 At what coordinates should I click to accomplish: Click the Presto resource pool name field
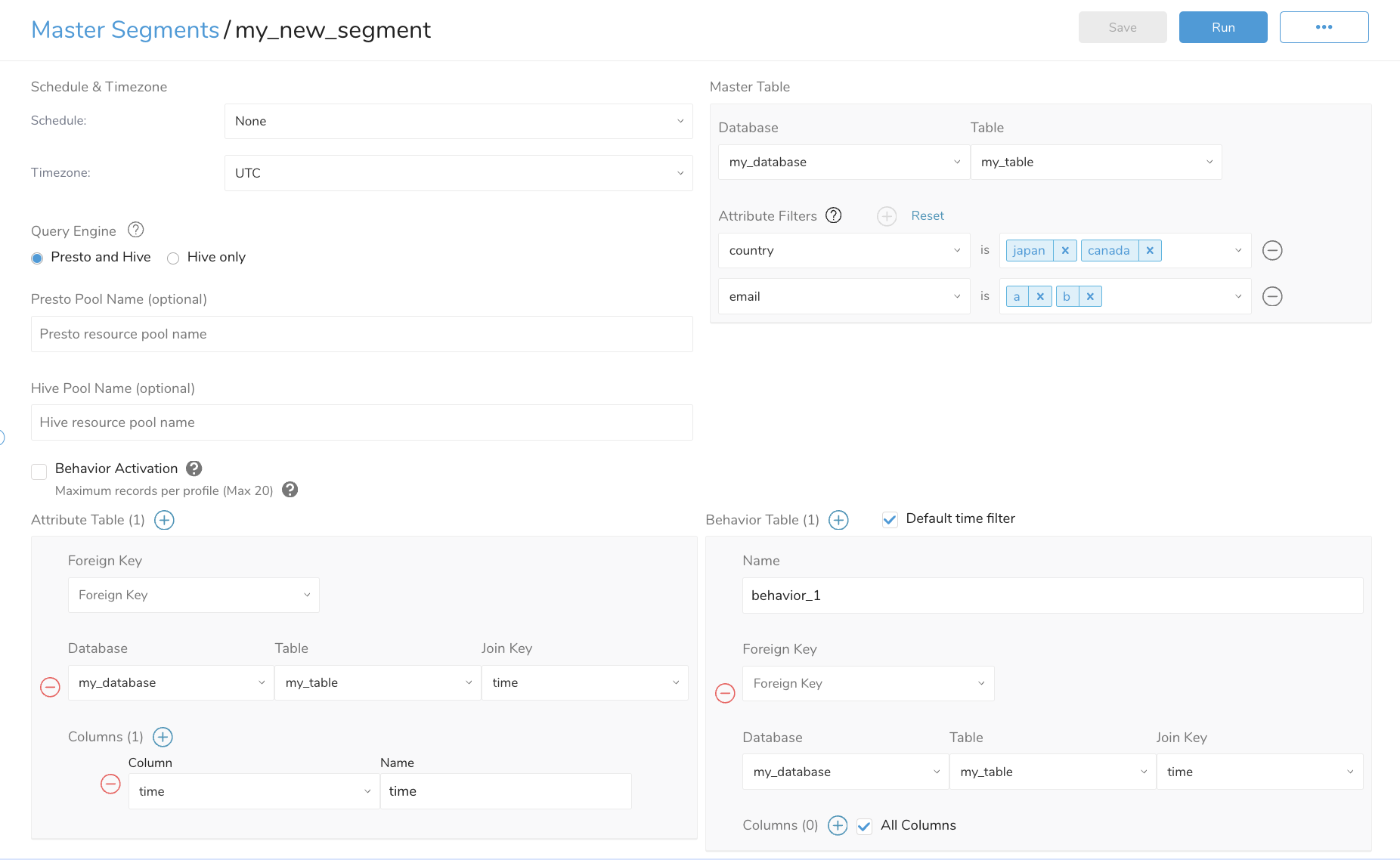(361, 334)
